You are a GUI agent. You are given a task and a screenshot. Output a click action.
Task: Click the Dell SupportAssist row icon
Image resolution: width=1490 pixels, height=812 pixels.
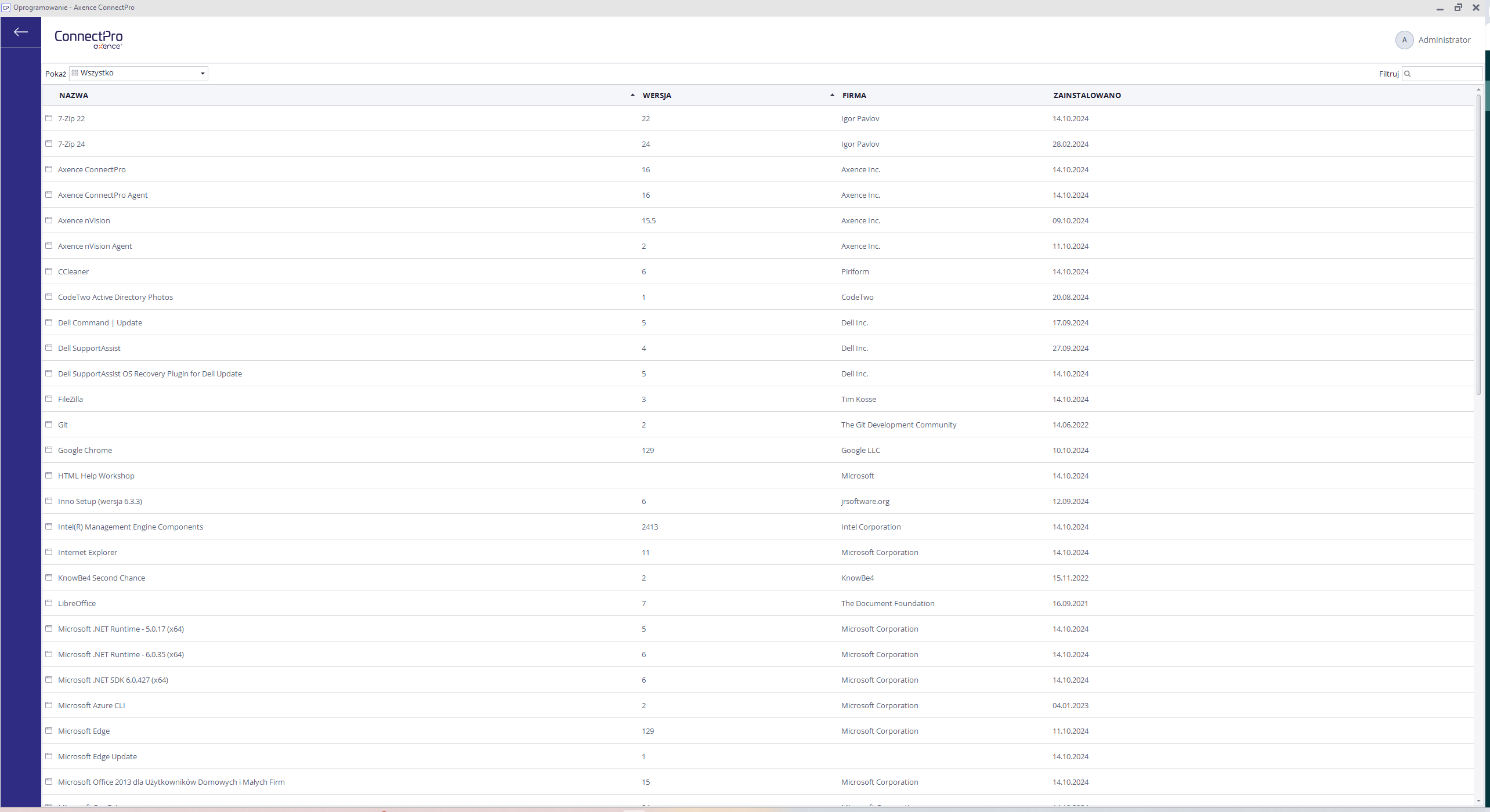[x=49, y=348]
